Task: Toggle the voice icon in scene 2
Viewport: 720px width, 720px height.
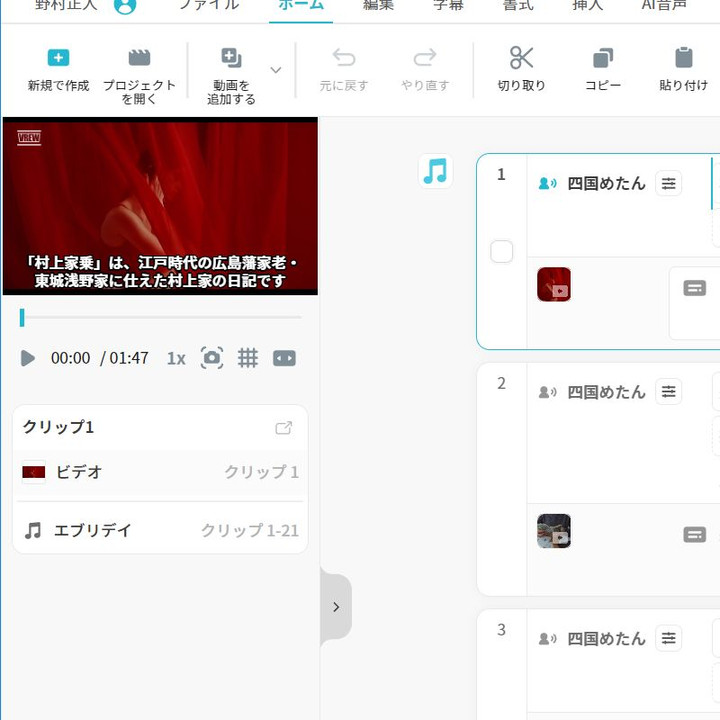Action: coord(547,392)
